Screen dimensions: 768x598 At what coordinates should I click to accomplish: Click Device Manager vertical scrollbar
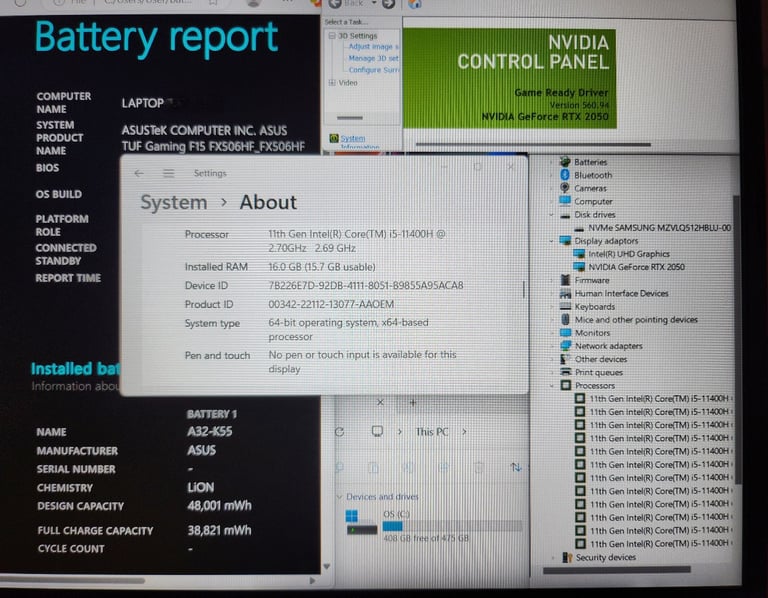(736, 339)
